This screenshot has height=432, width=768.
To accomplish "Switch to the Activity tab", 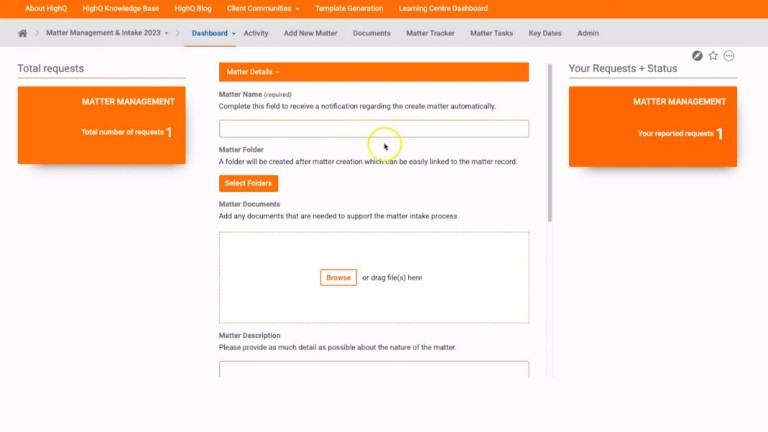I will click(256, 33).
